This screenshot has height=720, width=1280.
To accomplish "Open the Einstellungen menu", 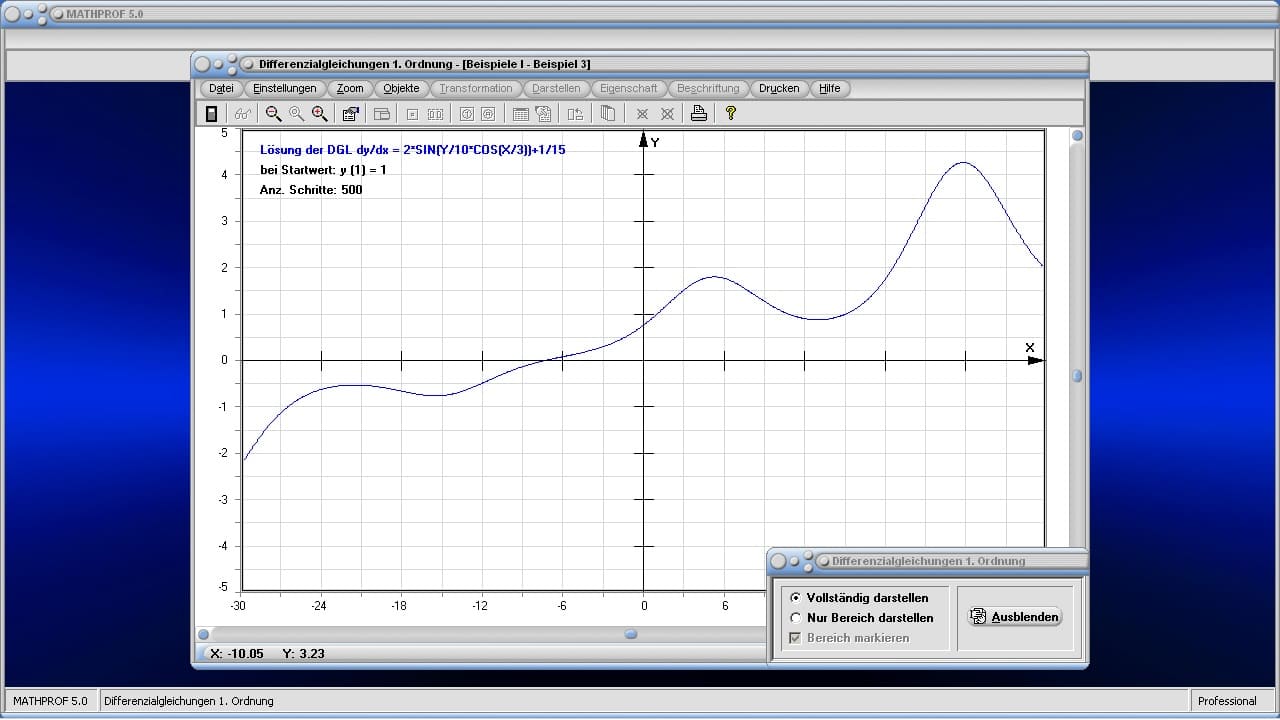I will pyautogui.click(x=284, y=88).
